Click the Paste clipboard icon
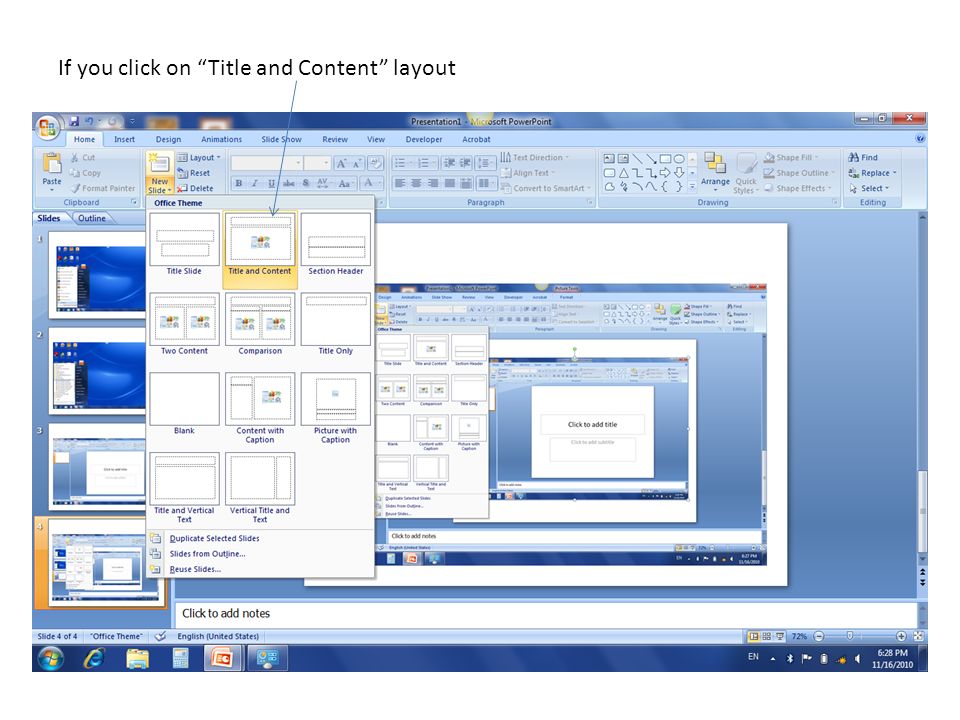Viewport: 960px width, 720px height. tap(52, 163)
